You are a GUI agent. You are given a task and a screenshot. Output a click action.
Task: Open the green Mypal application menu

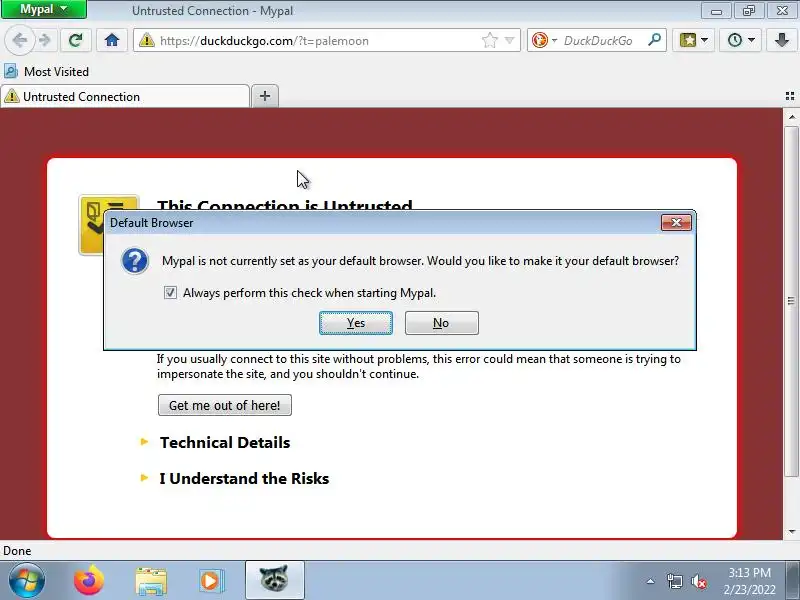tap(43, 9)
